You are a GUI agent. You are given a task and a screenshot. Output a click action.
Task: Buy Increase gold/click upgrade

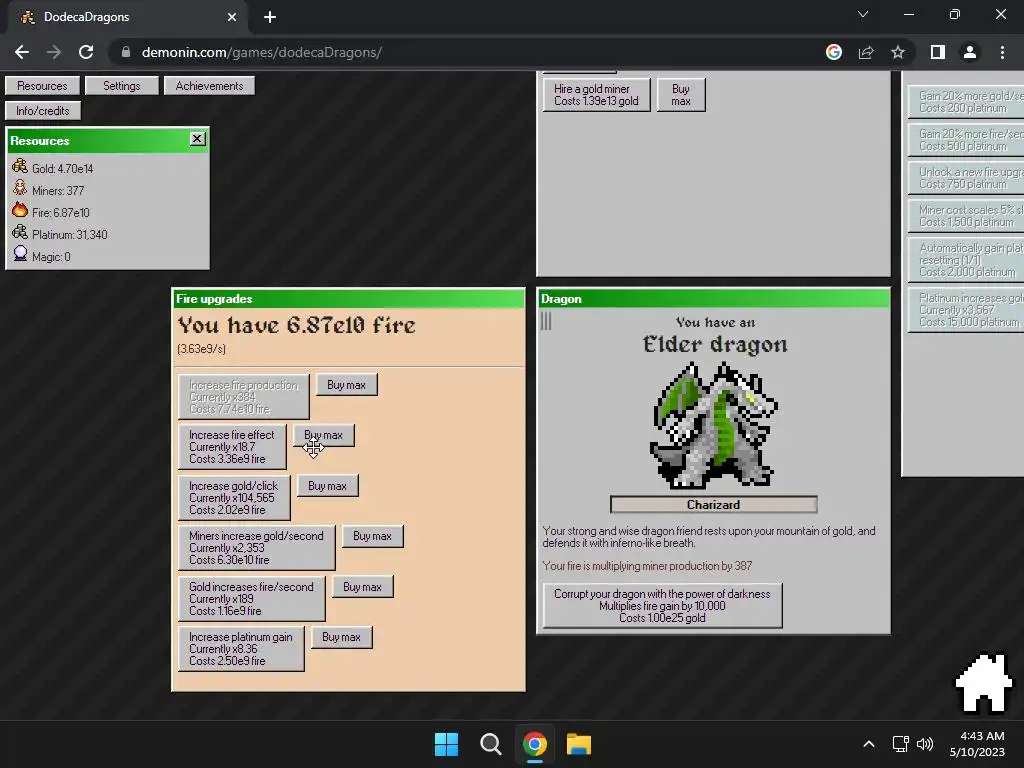234,498
